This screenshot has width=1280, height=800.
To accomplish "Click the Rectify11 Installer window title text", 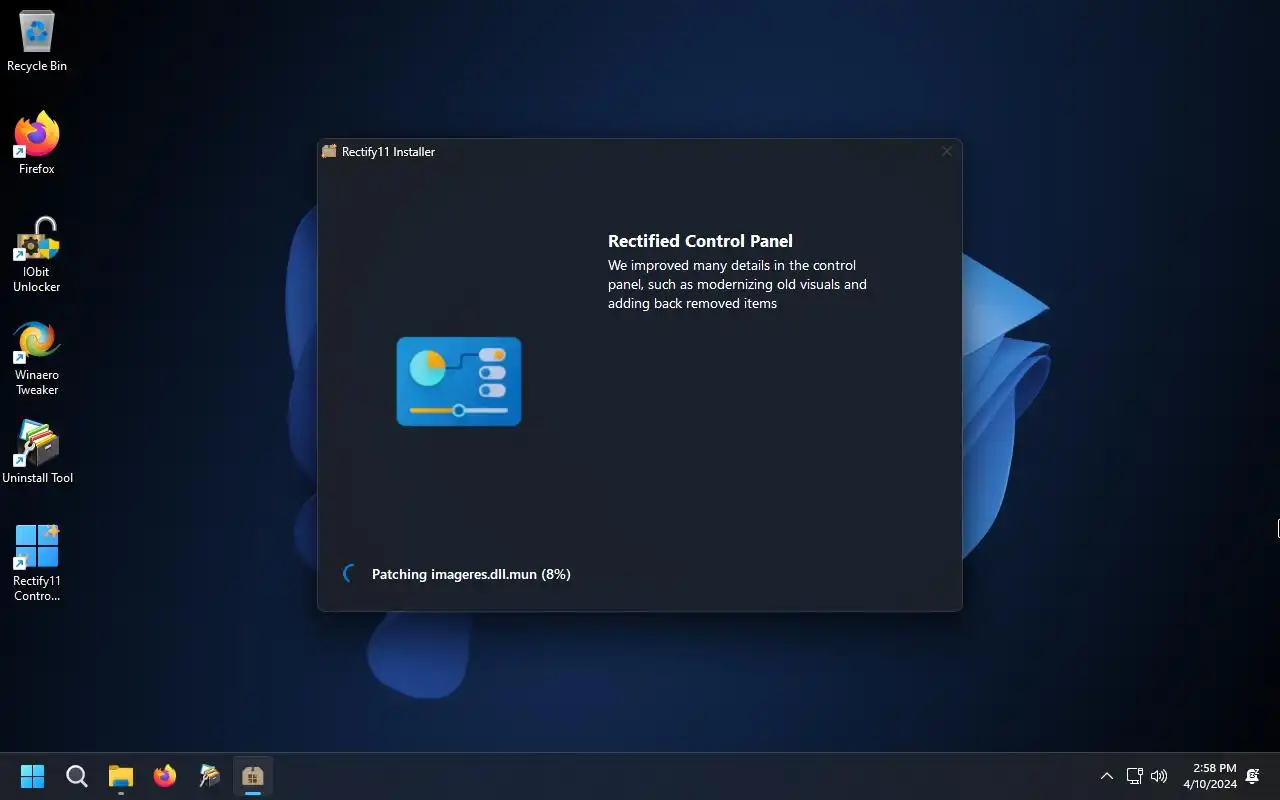I will tap(388, 152).
